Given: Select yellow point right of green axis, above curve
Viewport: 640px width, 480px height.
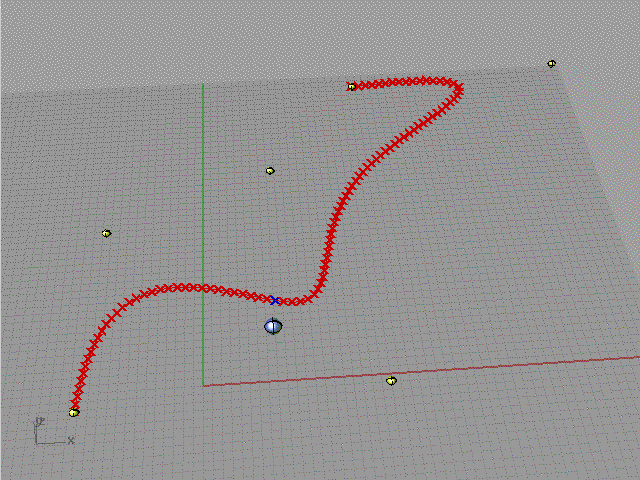Looking at the screenshot, I should pos(270,171).
